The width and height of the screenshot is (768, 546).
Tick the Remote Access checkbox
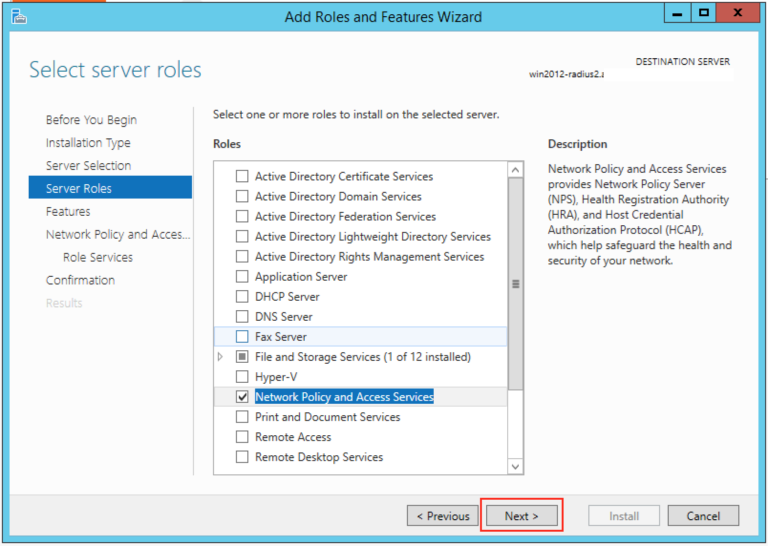(x=242, y=437)
